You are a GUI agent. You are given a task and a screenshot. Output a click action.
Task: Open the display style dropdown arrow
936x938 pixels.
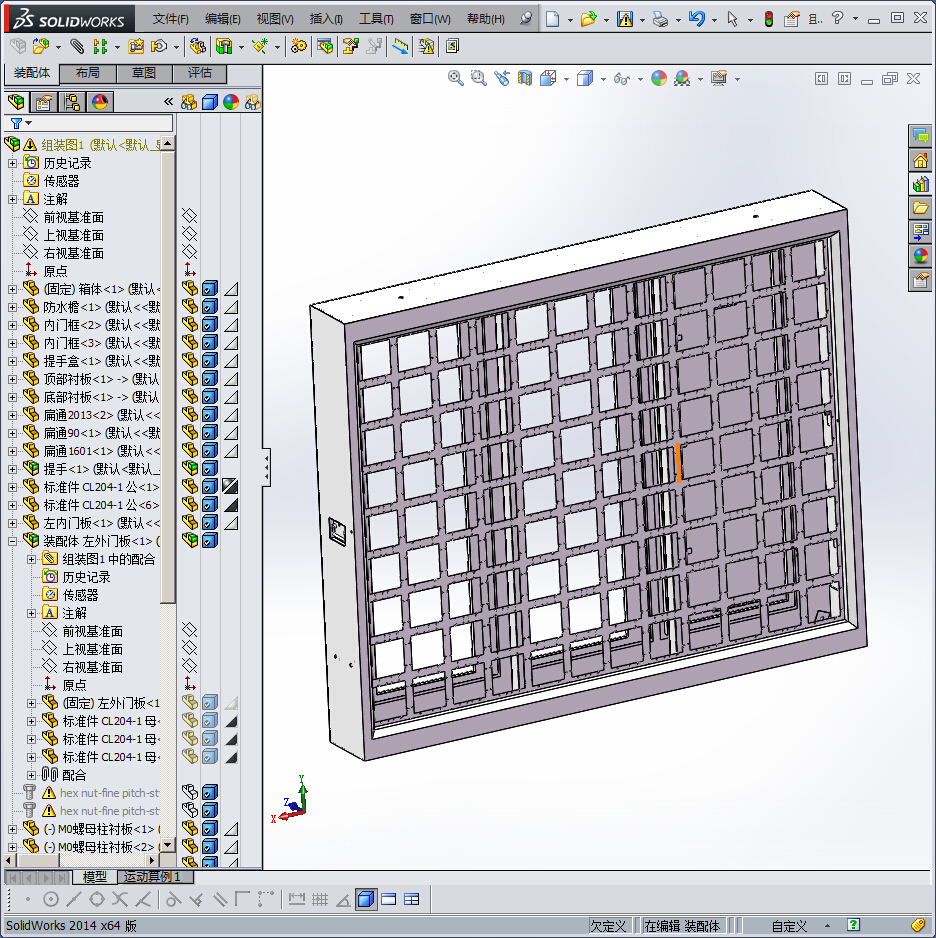tap(603, 79)
